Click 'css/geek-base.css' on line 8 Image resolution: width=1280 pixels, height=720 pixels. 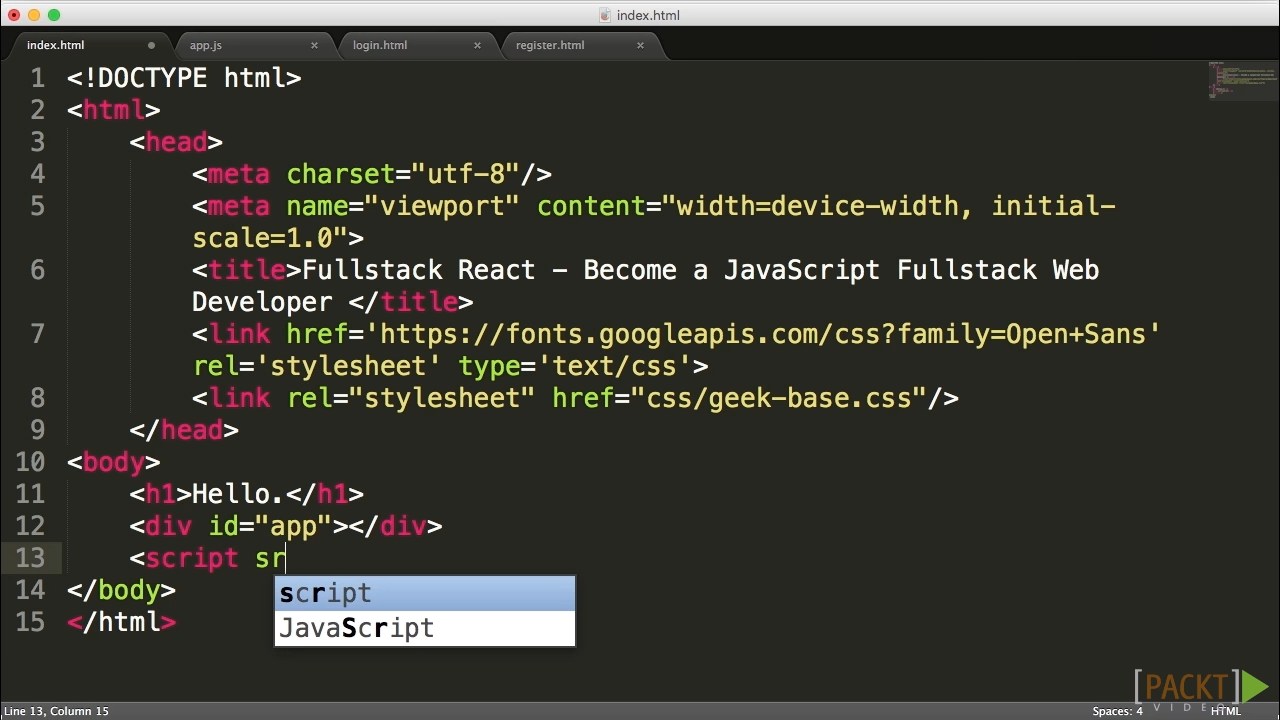(779, 398)
